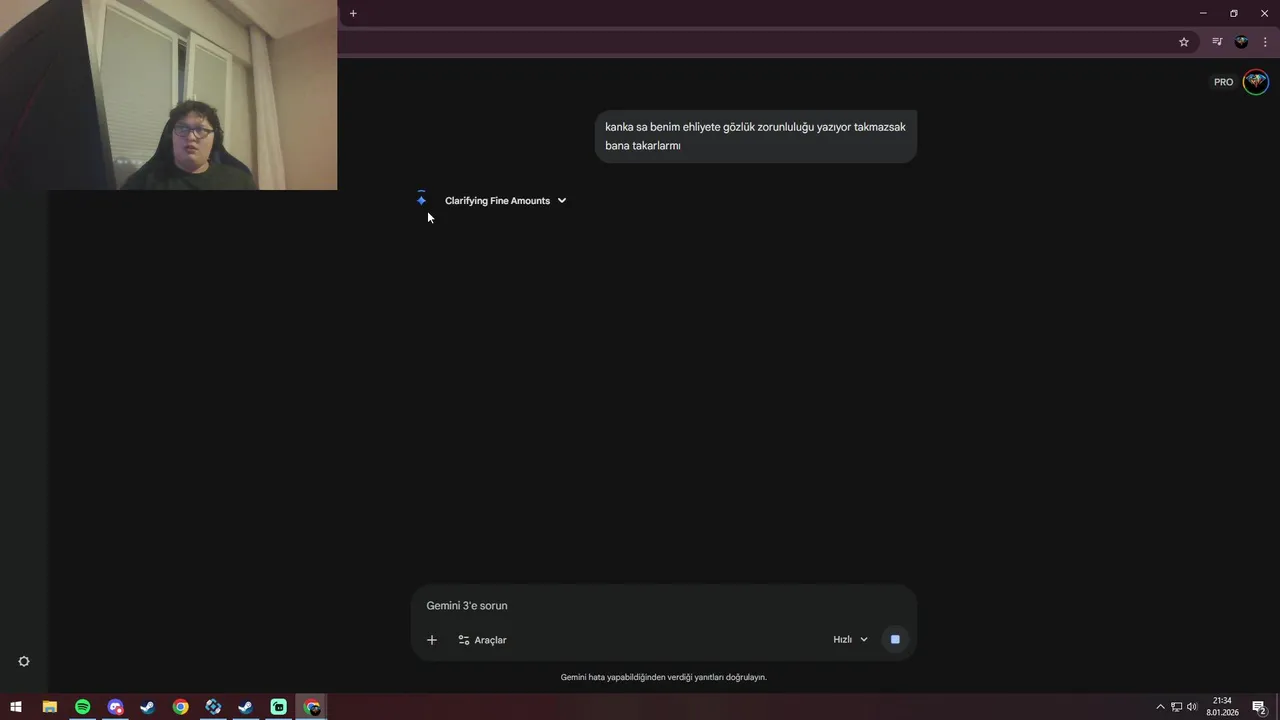
Task: Expand the Clarifying Fine Amounts thinking section
Action: coord(505,201)
